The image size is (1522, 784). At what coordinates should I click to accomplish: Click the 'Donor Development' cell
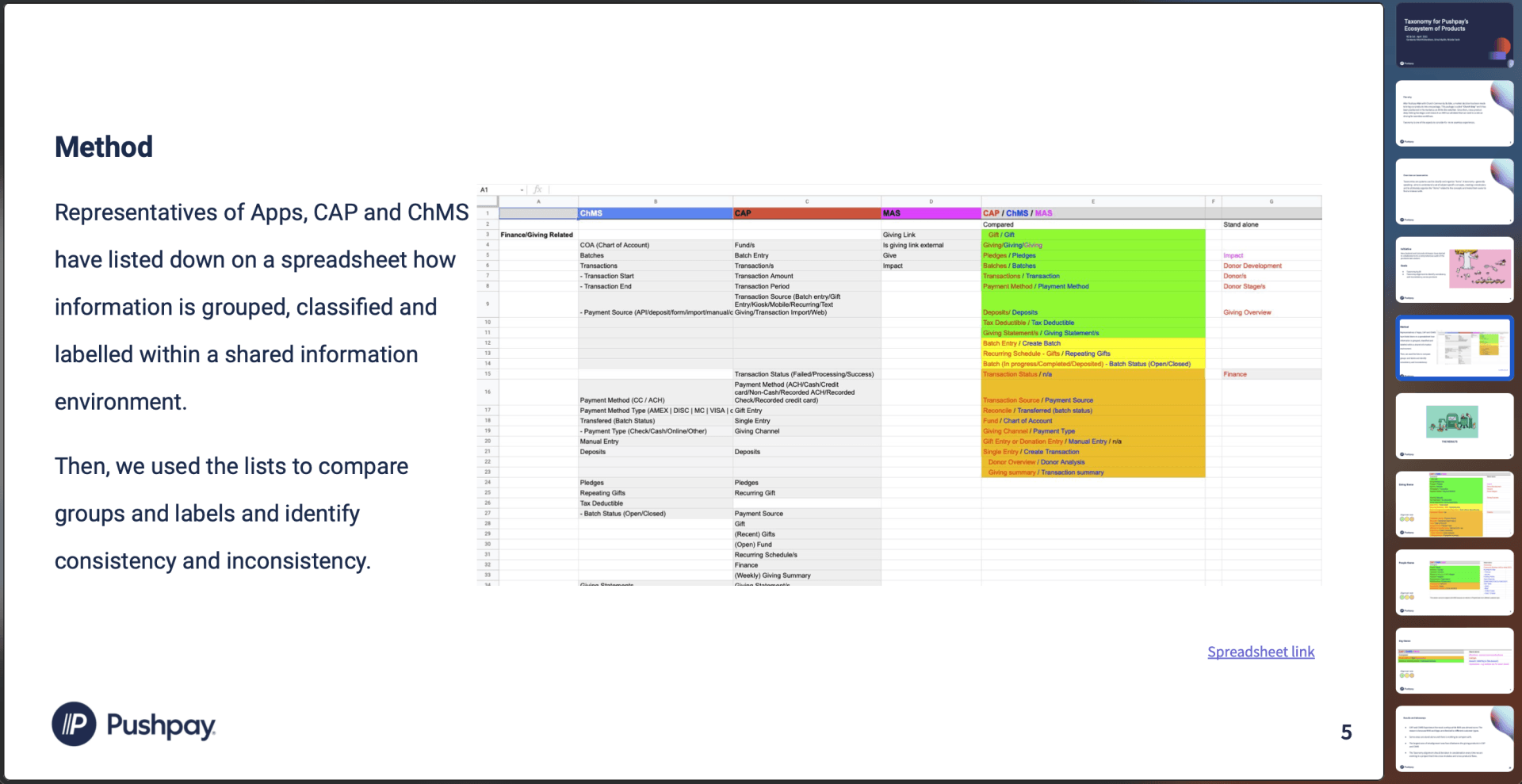(1272, 266)
